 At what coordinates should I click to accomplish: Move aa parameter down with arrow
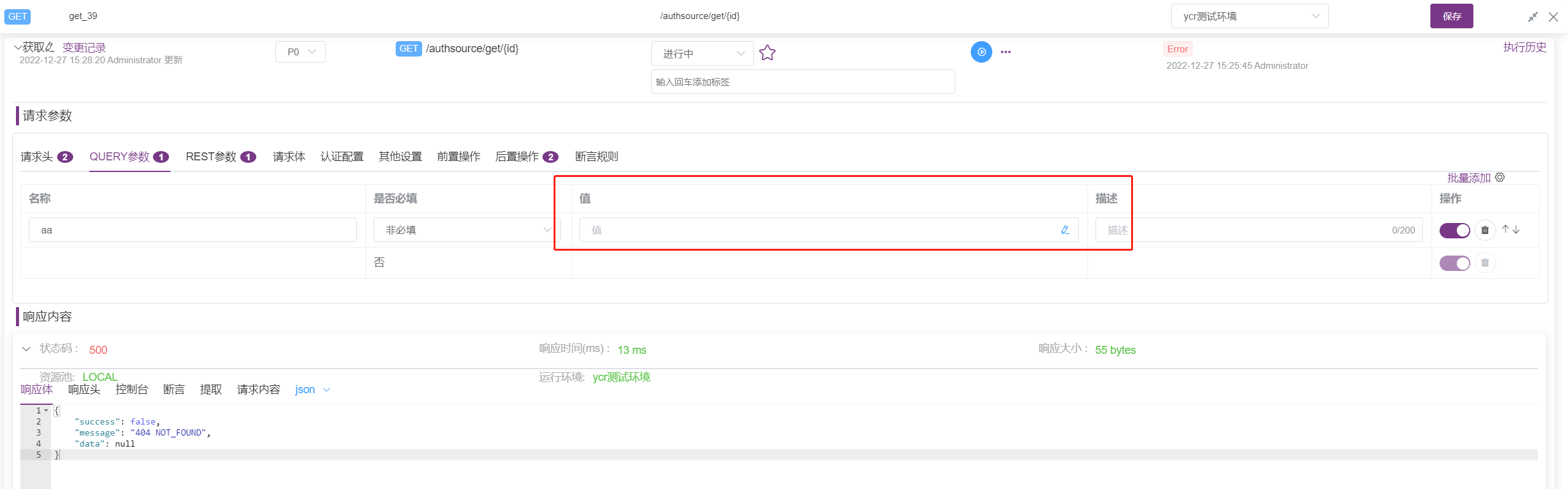pyautogui.click(x=1516, y=229)
